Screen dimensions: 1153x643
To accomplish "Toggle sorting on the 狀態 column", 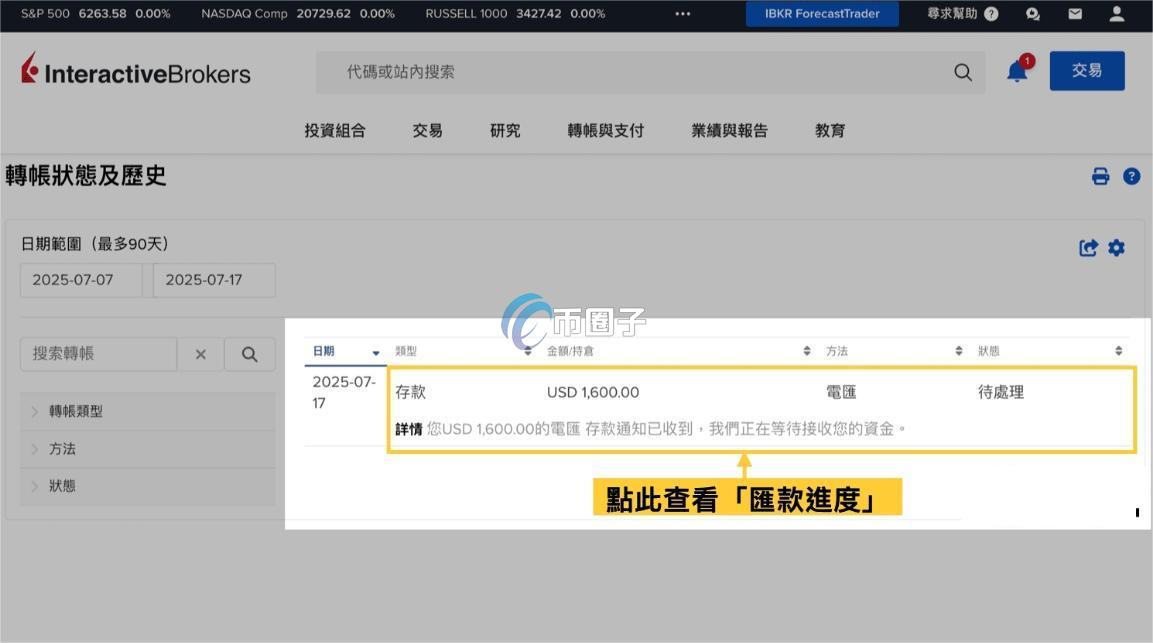I will point(1118,350).
